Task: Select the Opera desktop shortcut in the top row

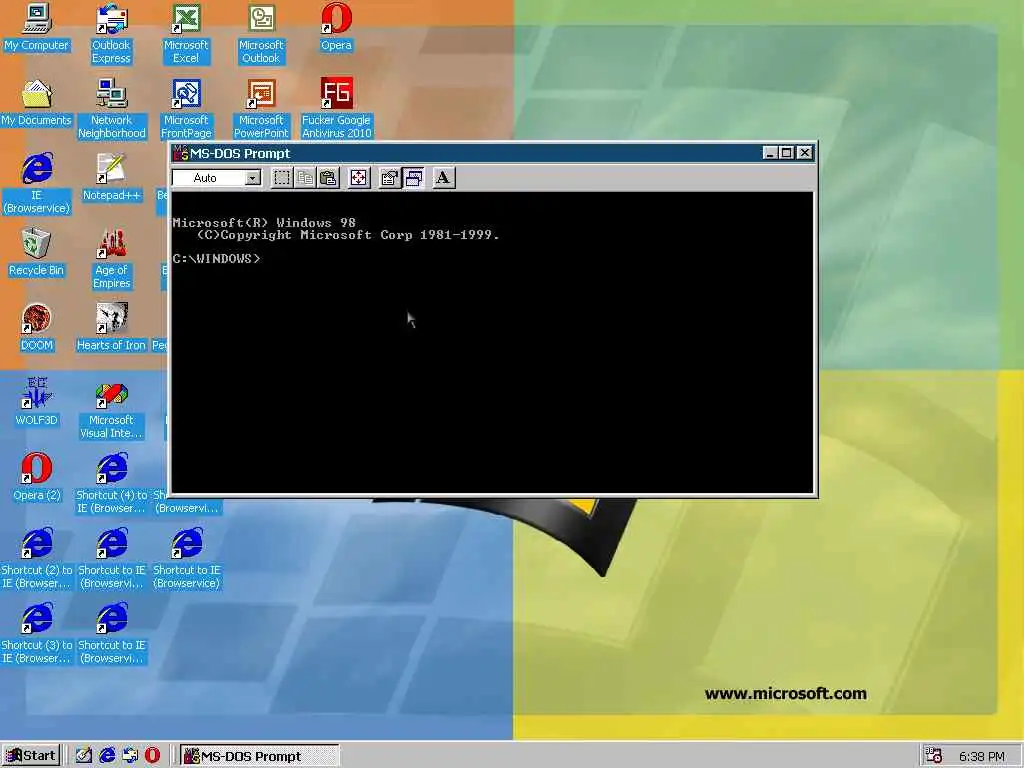Action: click(x=336, y=28)
